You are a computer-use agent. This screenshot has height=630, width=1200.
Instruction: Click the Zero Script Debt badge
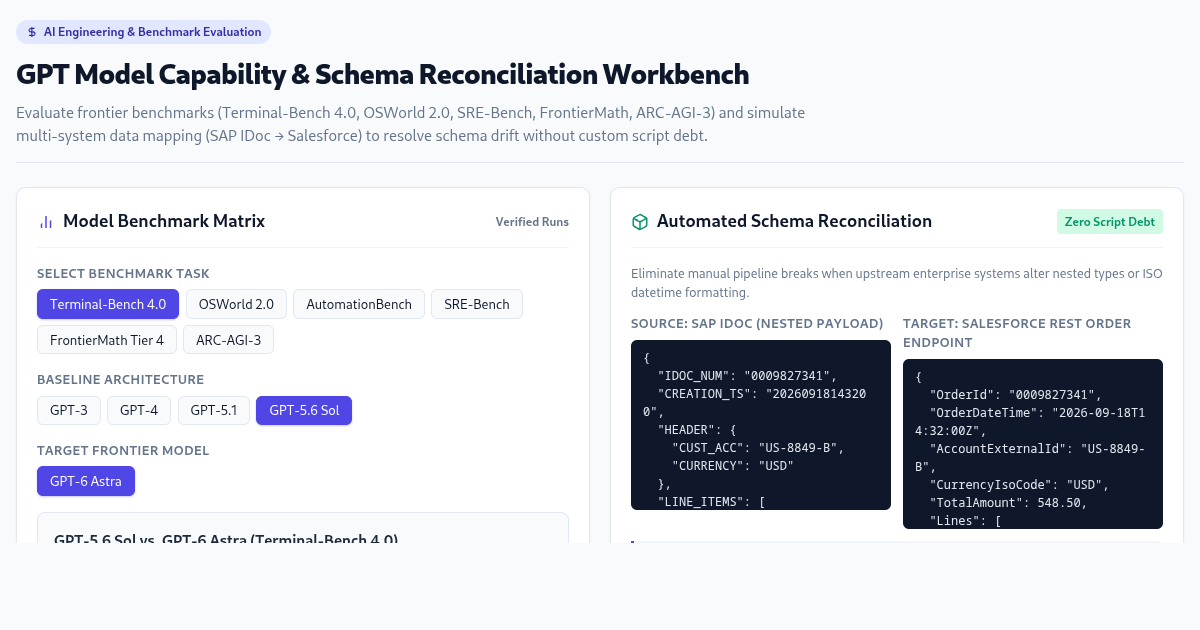(x=1110, y=222)
